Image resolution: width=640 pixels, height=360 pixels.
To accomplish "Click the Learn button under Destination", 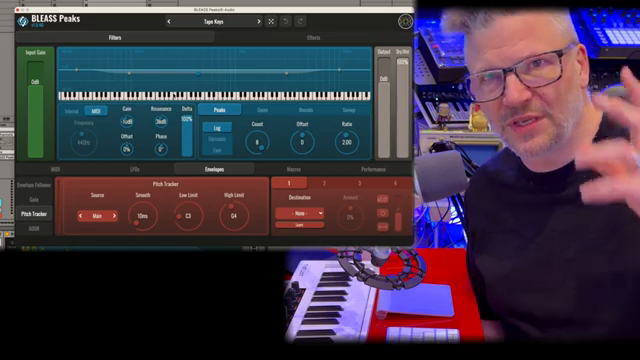I will point(300,225).
